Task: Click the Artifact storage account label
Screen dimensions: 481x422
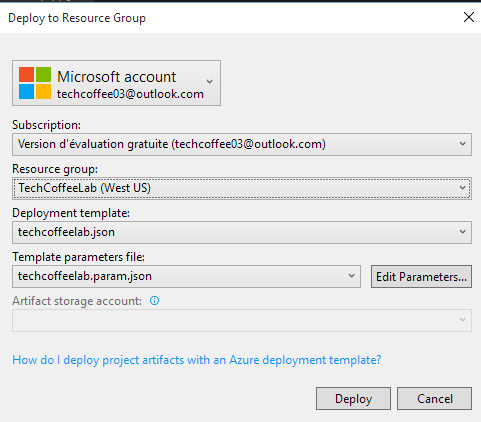Action: coord(77,301)
